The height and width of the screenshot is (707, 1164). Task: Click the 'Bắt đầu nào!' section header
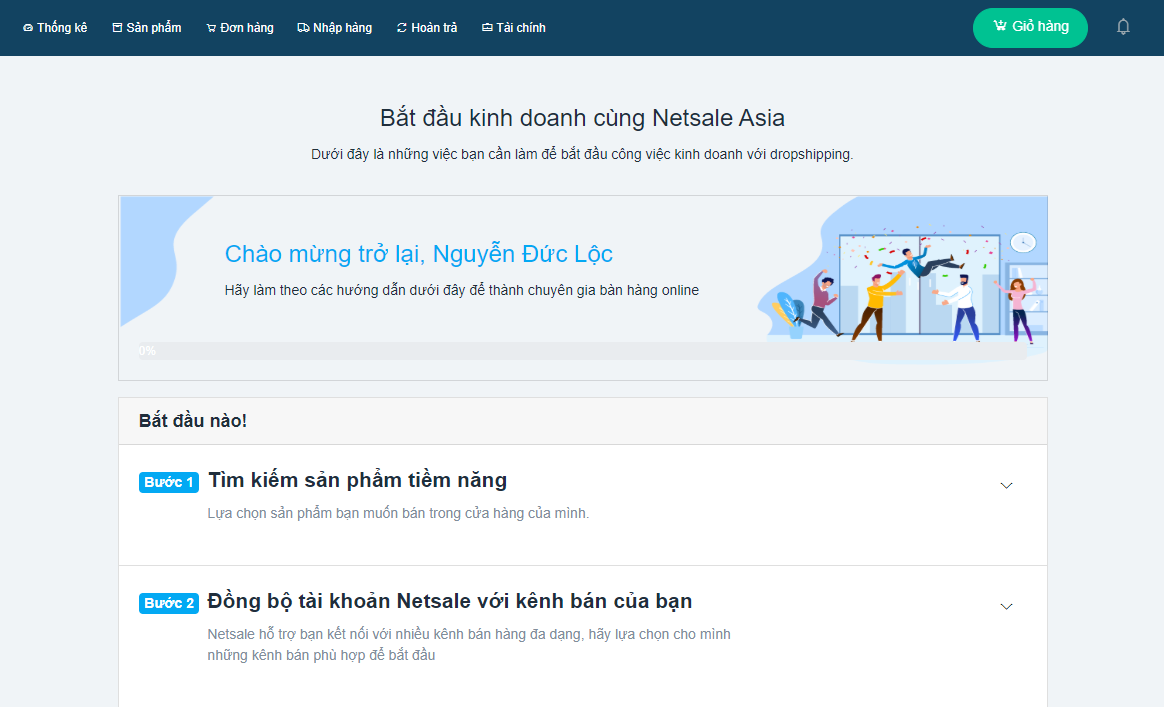coord(193,421)
